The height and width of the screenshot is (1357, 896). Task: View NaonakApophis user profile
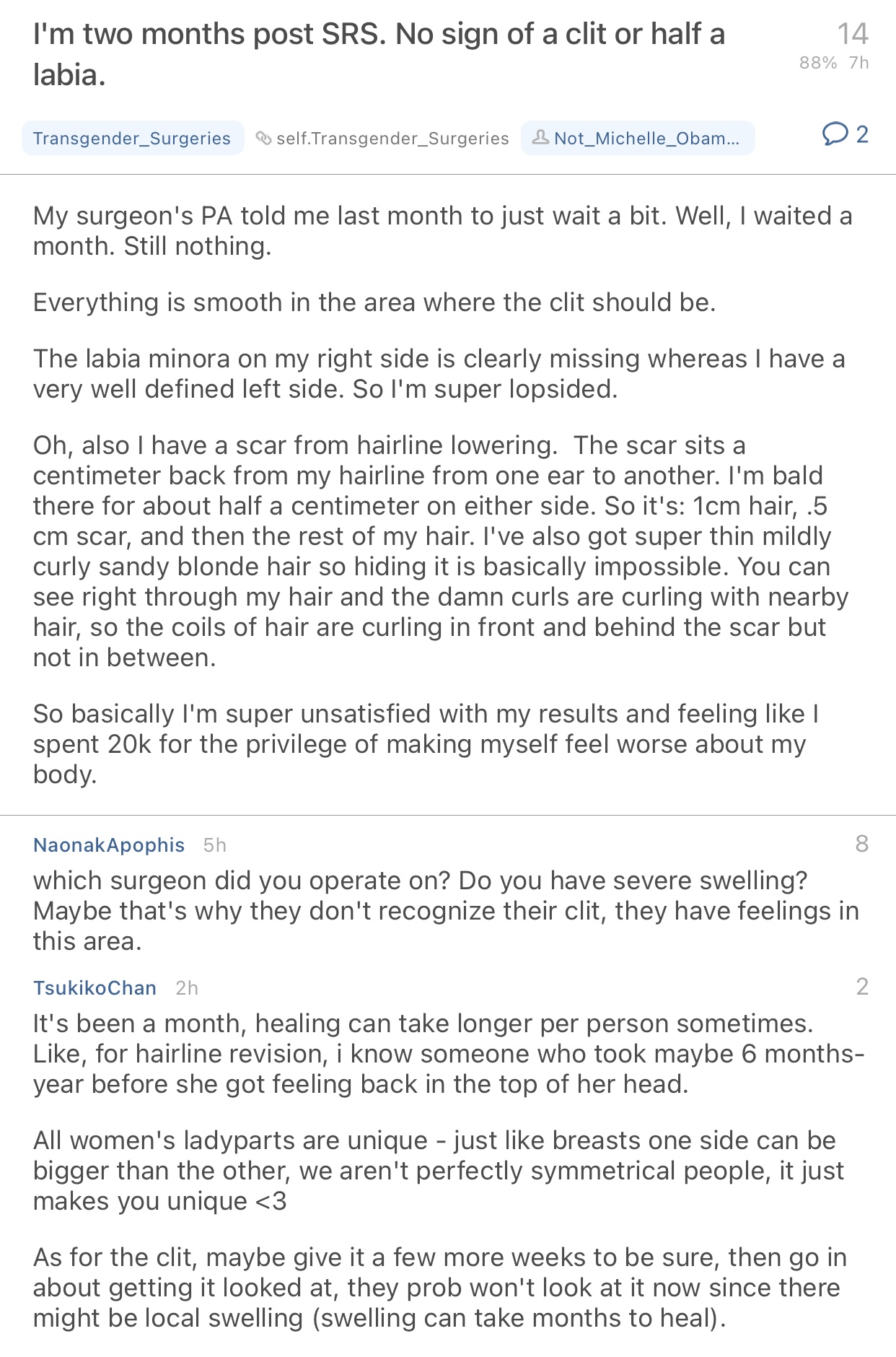click(x=109, y=845)
